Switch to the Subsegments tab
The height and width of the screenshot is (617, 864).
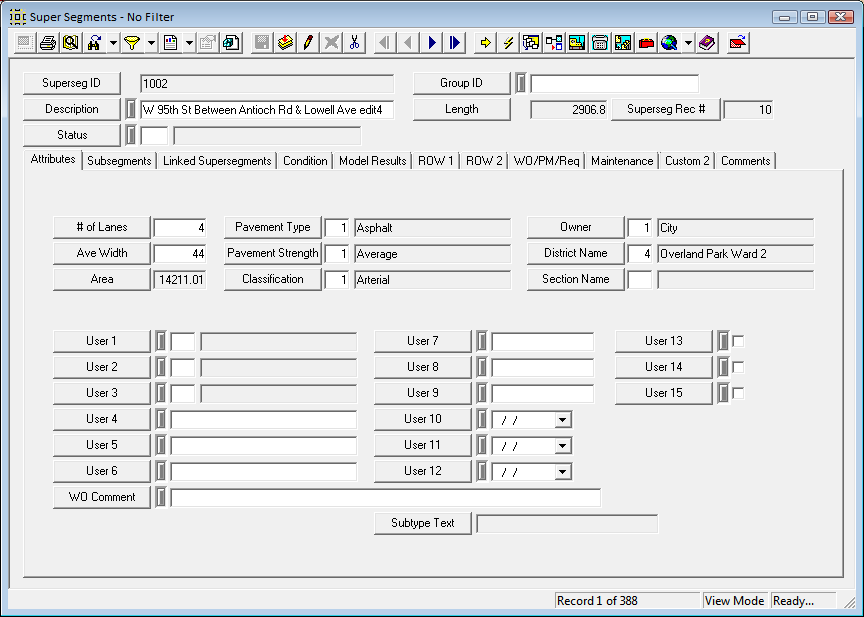119,161
